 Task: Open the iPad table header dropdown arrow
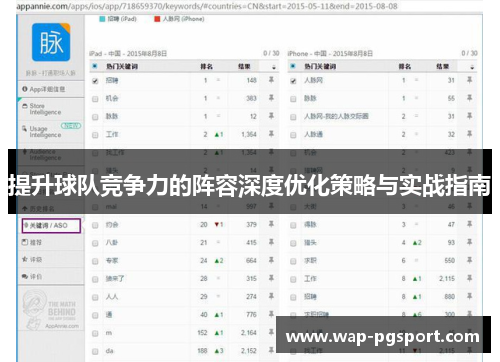[274, 67]
